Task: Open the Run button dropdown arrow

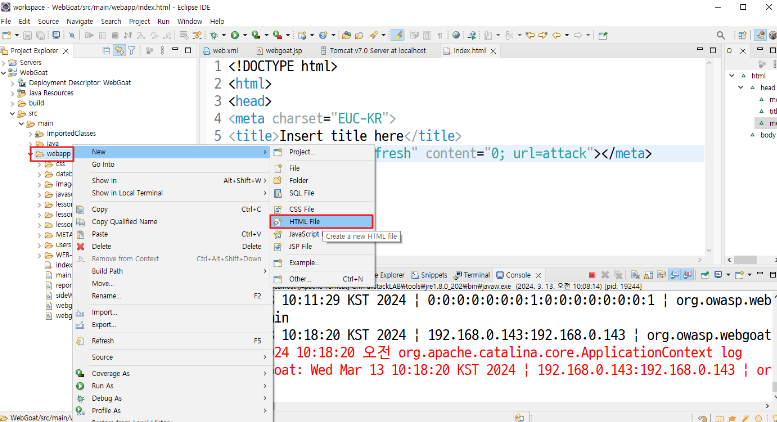Action: click(244, 35)
